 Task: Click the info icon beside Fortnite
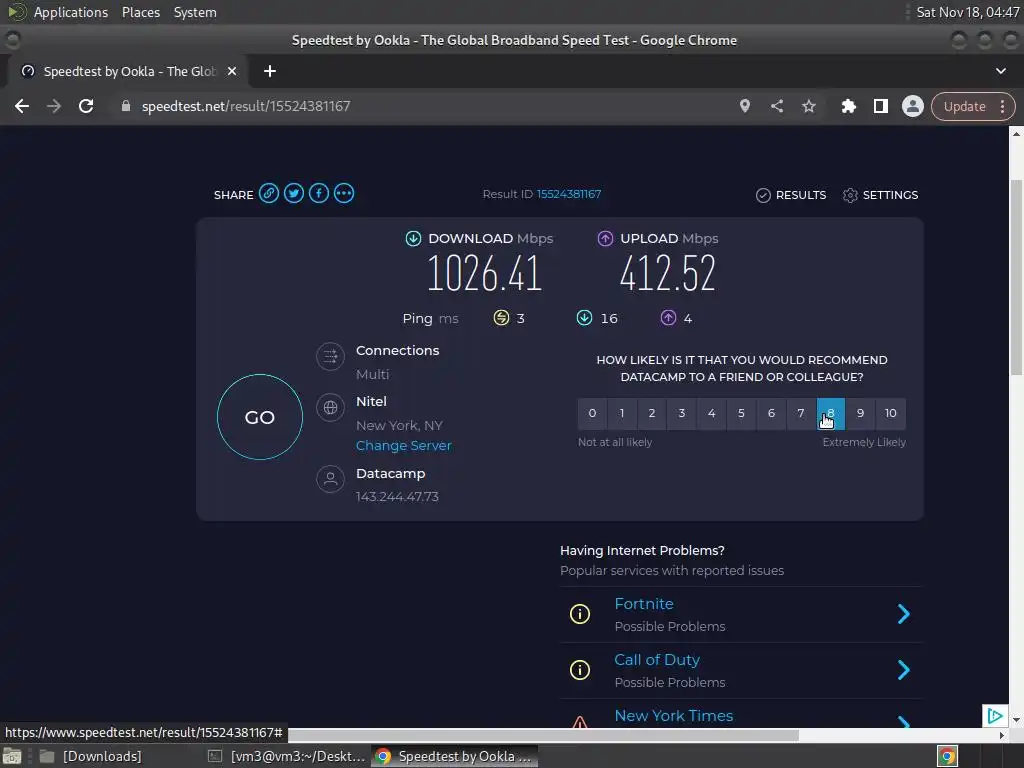[580, 614]
